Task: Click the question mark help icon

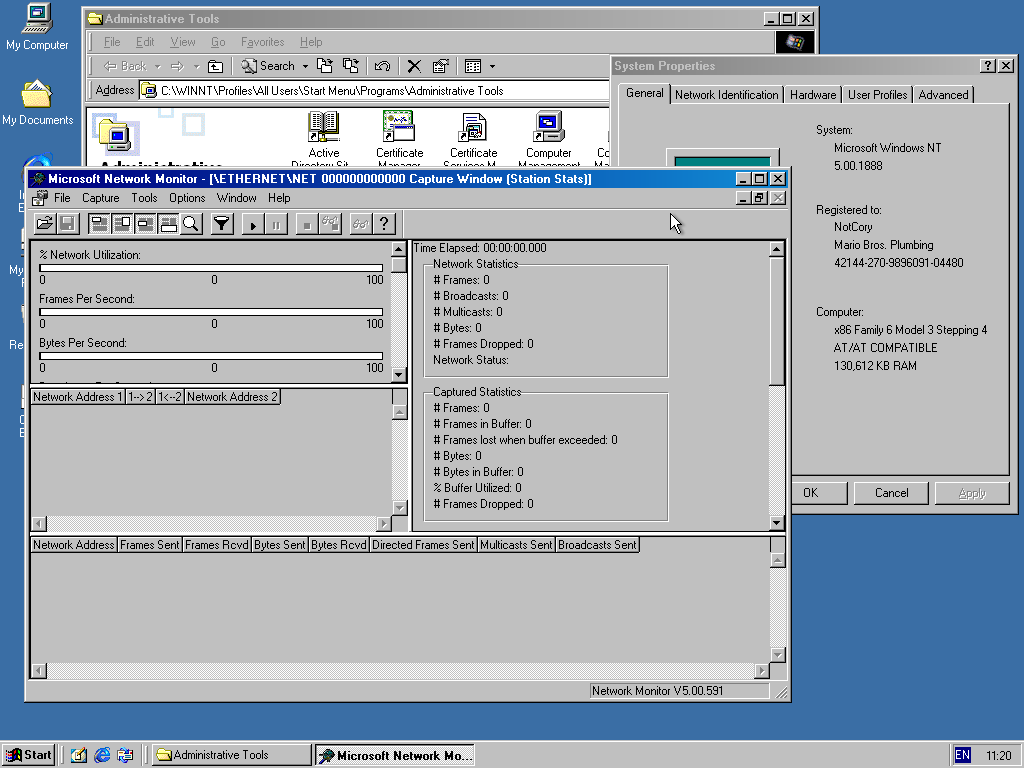Action: (384, 224)
